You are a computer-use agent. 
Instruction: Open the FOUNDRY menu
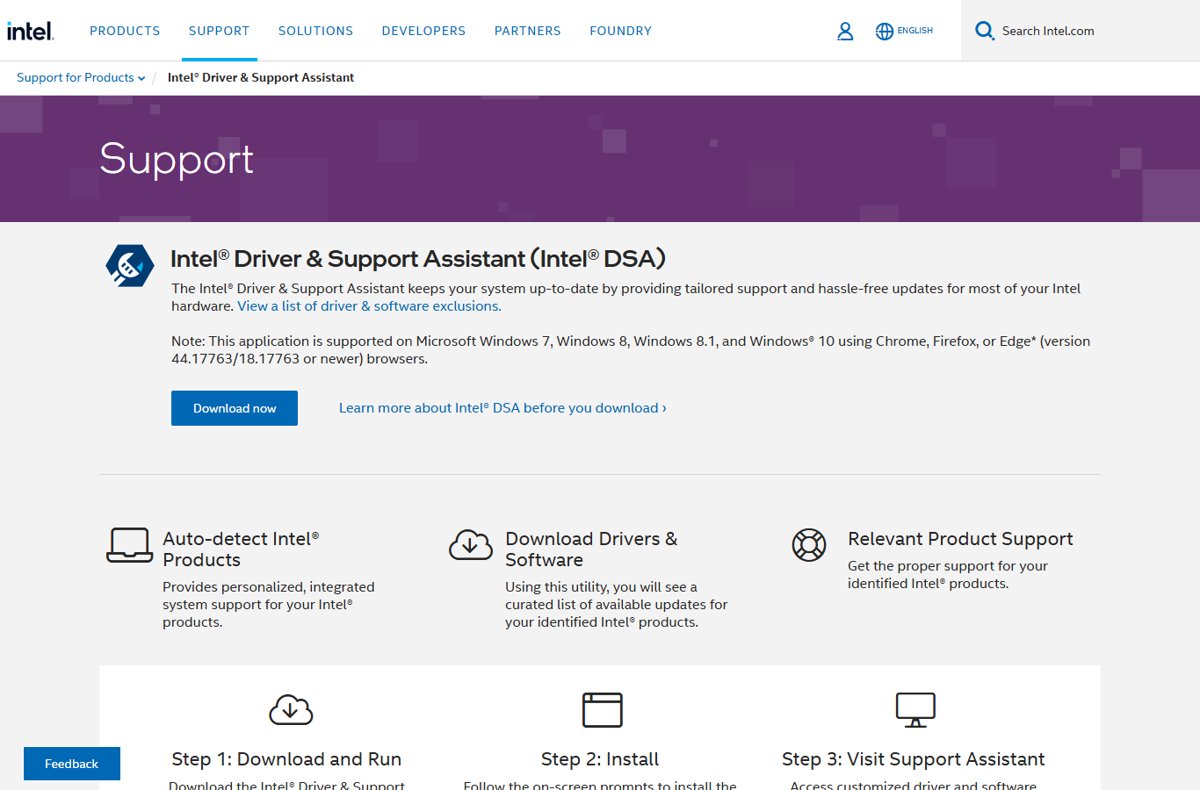click(x=621, y=31)
